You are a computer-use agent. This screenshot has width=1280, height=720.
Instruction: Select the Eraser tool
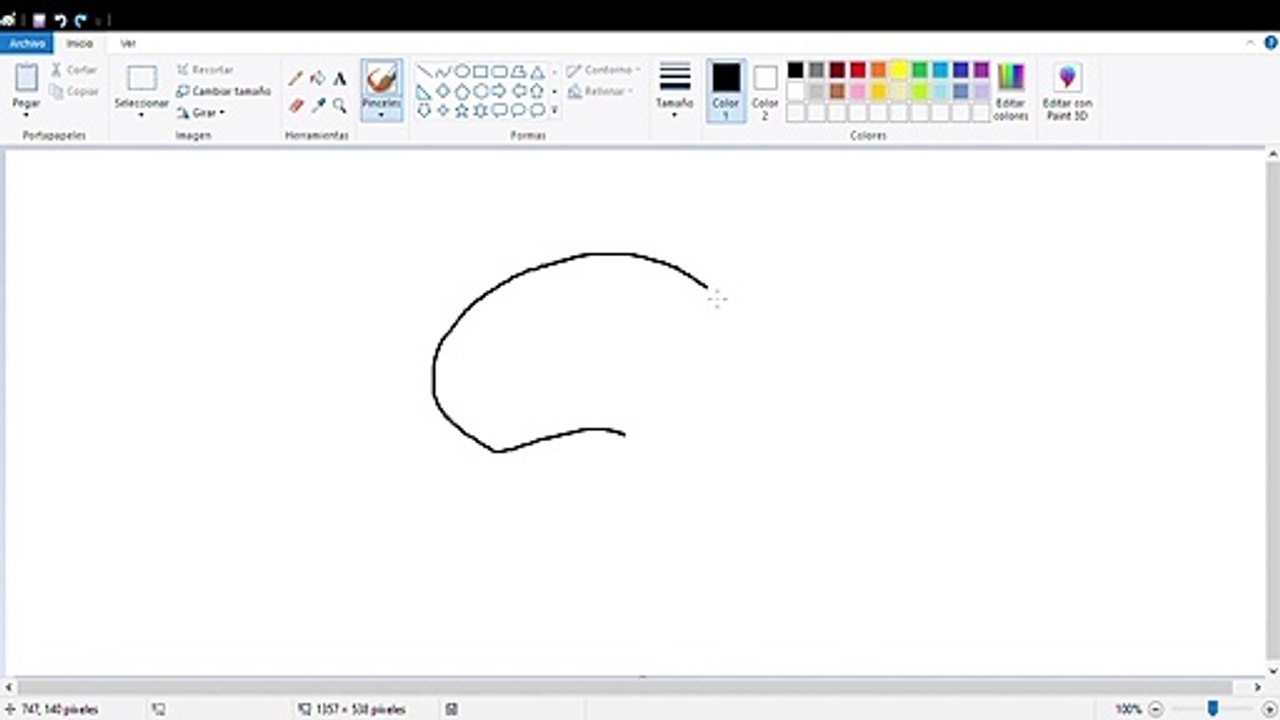[296, 105]
